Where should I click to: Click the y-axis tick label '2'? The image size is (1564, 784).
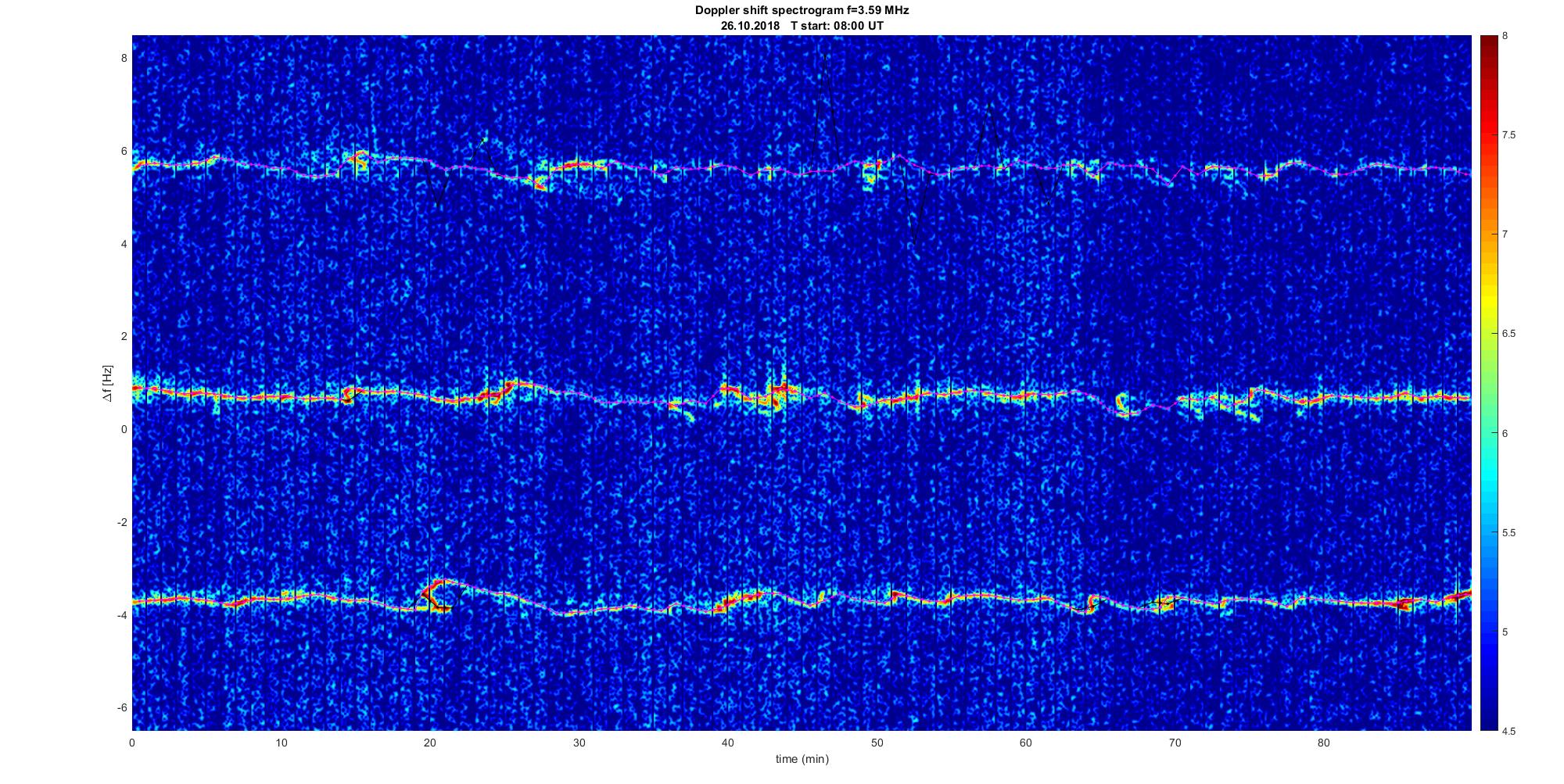pos(124,336)
